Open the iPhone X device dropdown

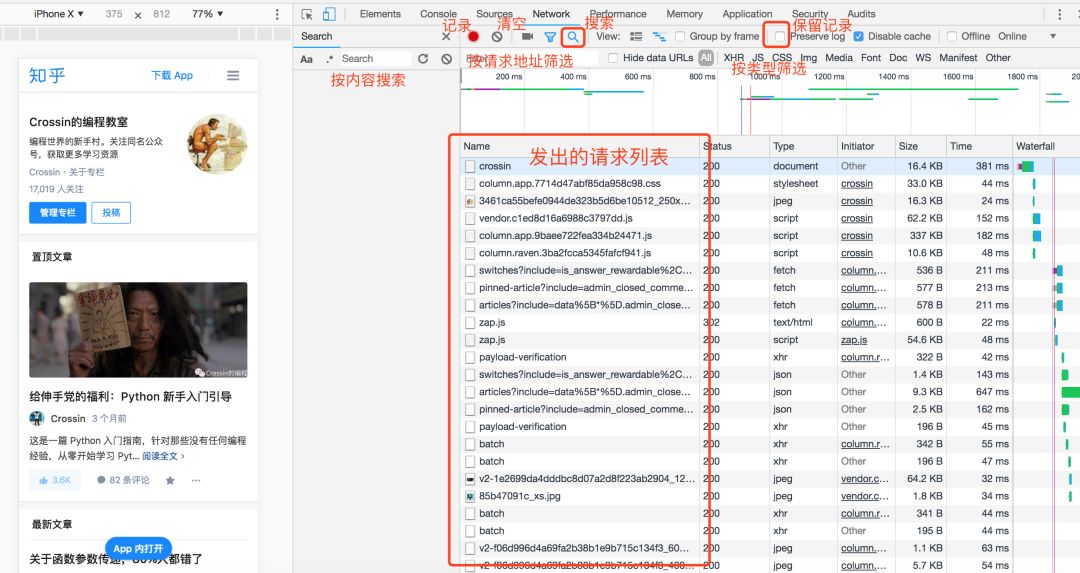click(58, 14)
